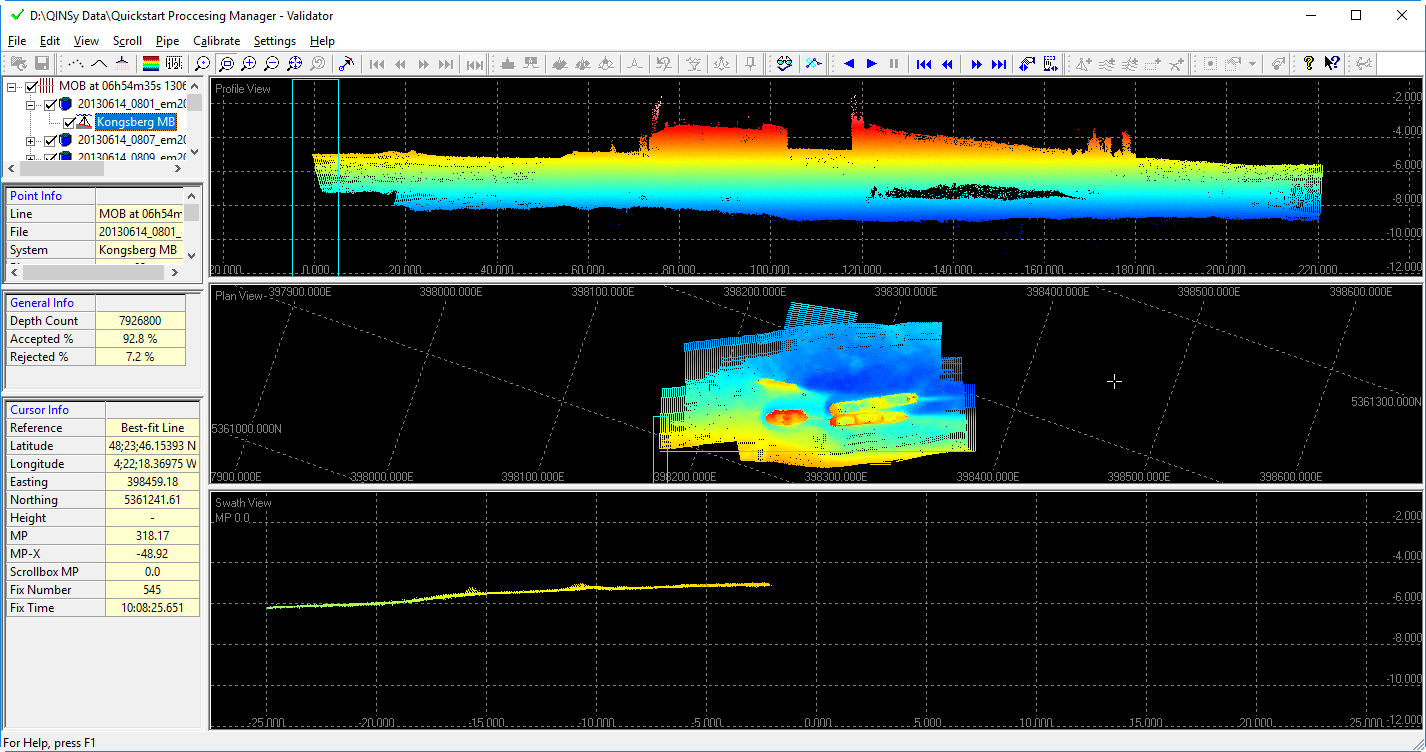Collapse the MOB at 06h54m35s tree node

[13, 87]
